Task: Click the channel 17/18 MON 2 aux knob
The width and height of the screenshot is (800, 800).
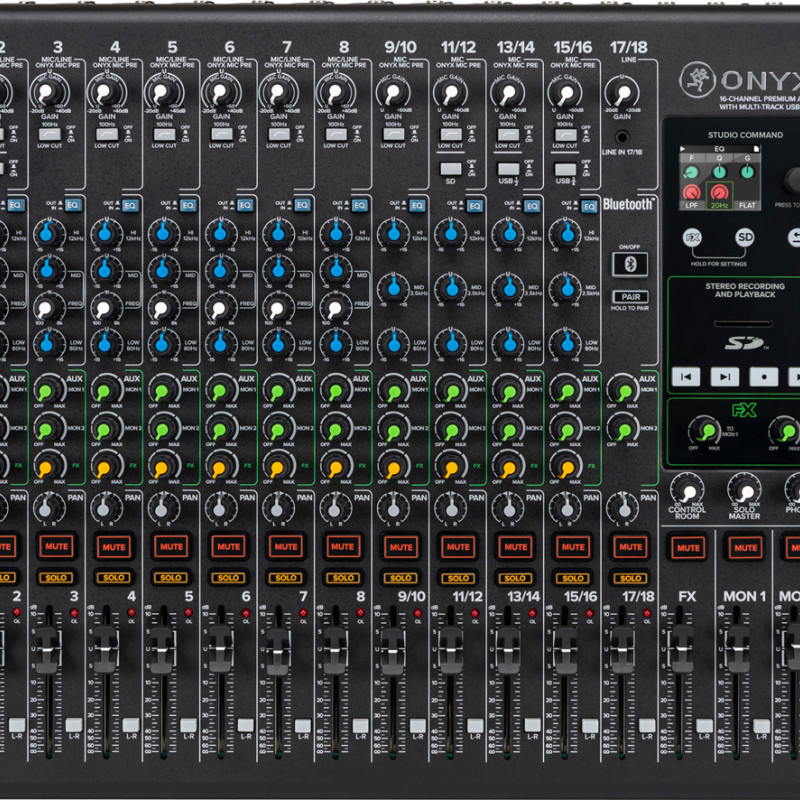Action: coord(622,430)
